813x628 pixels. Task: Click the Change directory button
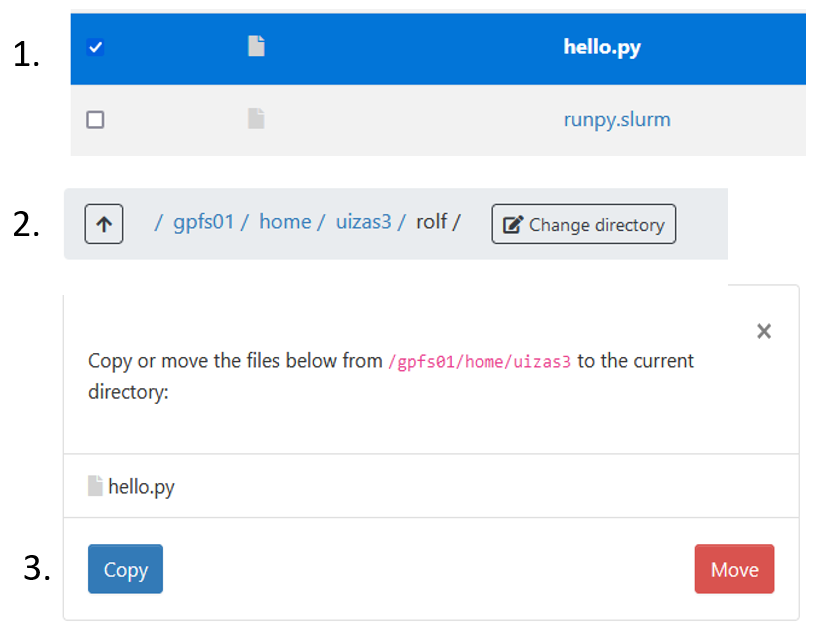(x=584, y=224)
